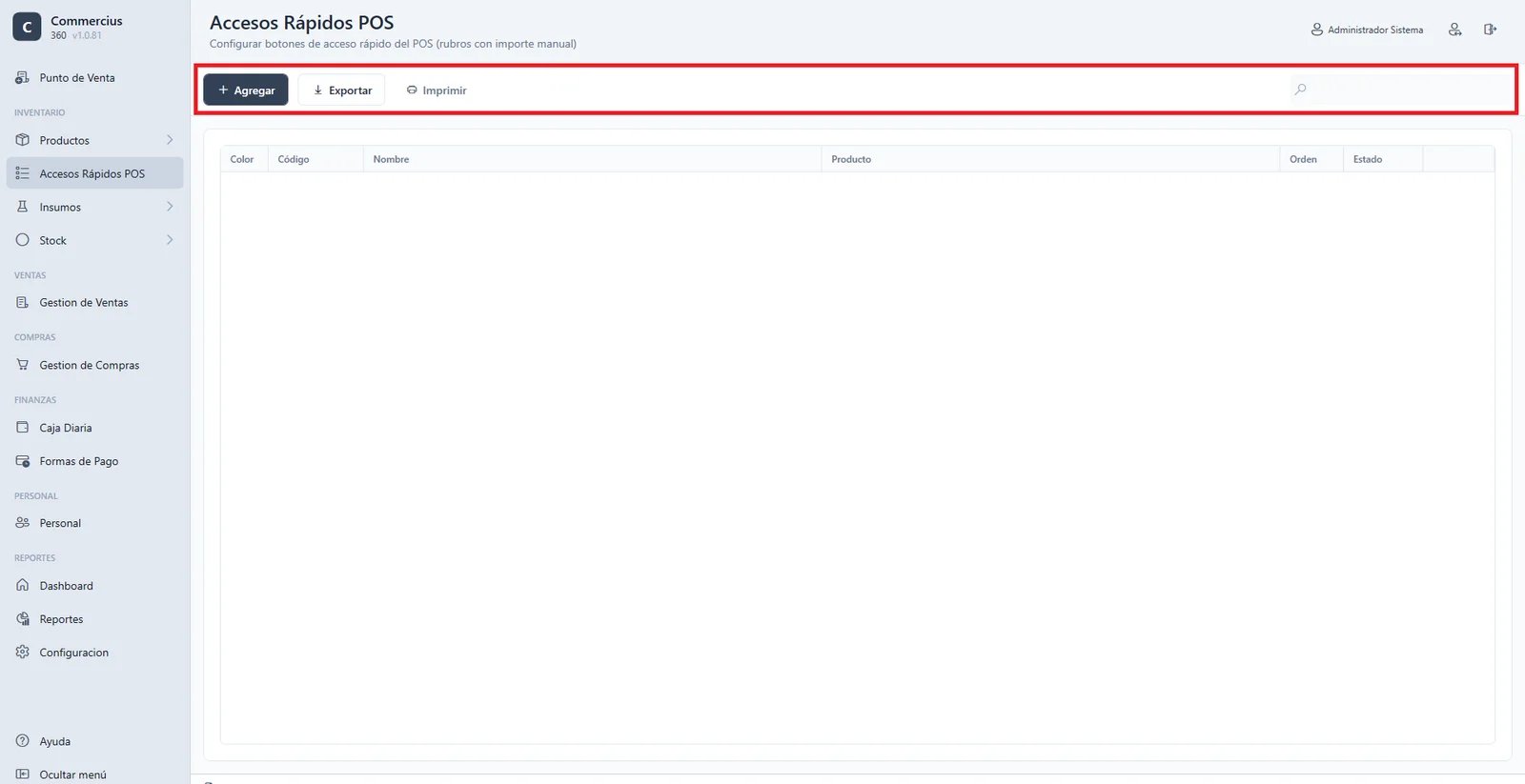Click the Exportar button
The image size is (1525, 784).
coord(341,90)
